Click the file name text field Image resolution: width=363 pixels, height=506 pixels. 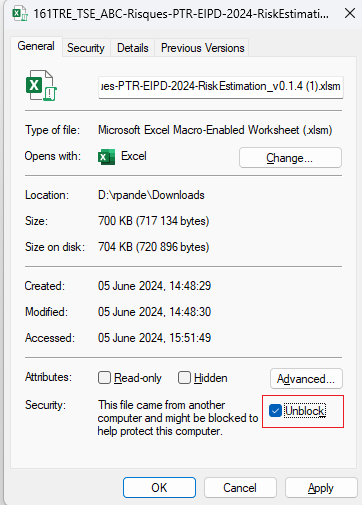pyautogui.click(x=221, y=87)
